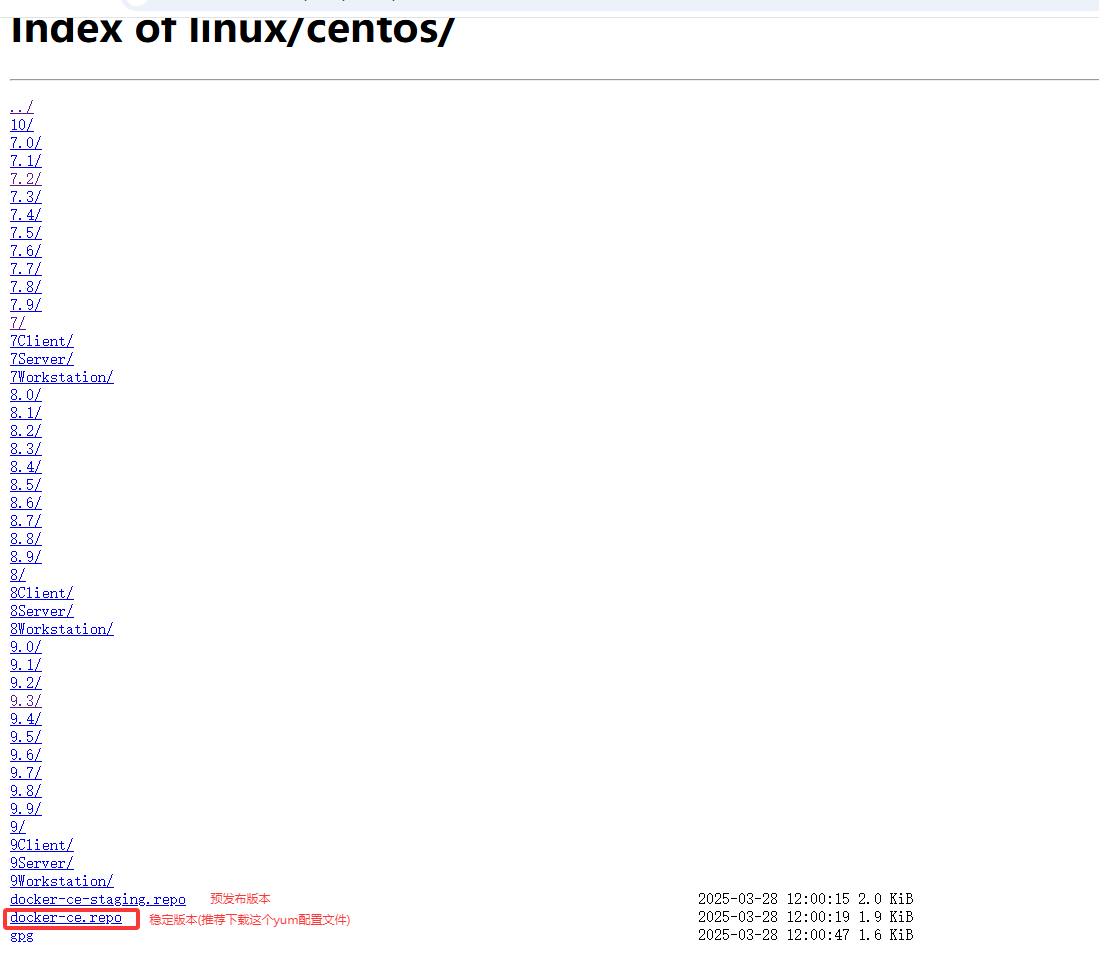Open the 9.5/ directory
This screenshot has width=1099, height=954.
coord(26,737)
